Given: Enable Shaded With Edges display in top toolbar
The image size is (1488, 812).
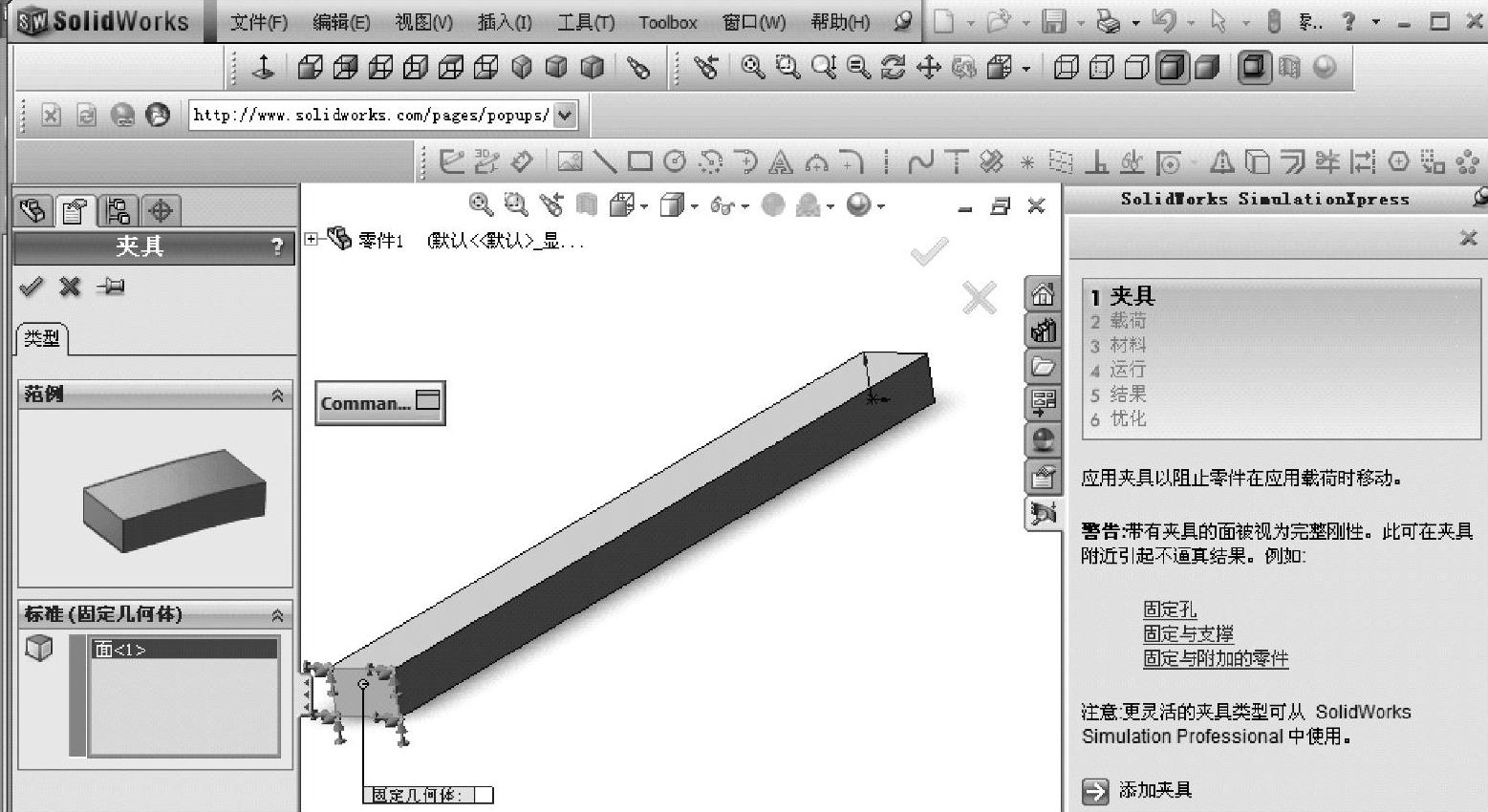Looking at the screenshot, I should tap(1173, 67).
